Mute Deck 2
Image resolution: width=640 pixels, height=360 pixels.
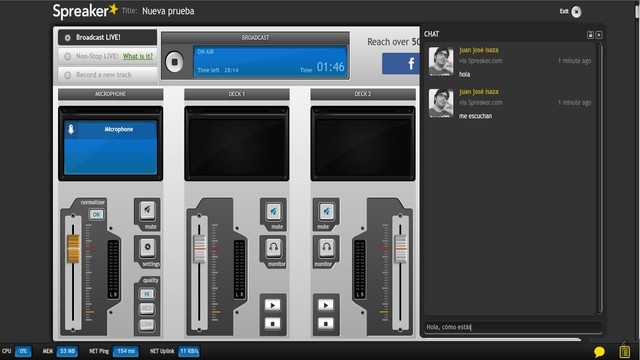point(326,211)
